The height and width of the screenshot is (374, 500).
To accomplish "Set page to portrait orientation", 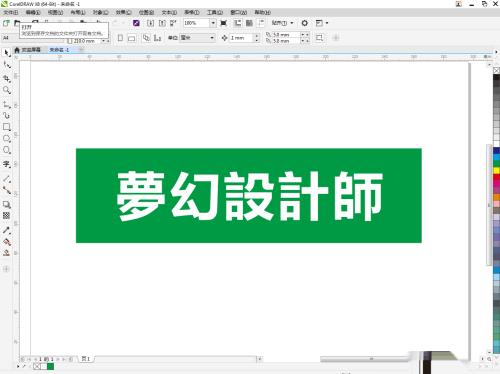I will tap(120, 38).
